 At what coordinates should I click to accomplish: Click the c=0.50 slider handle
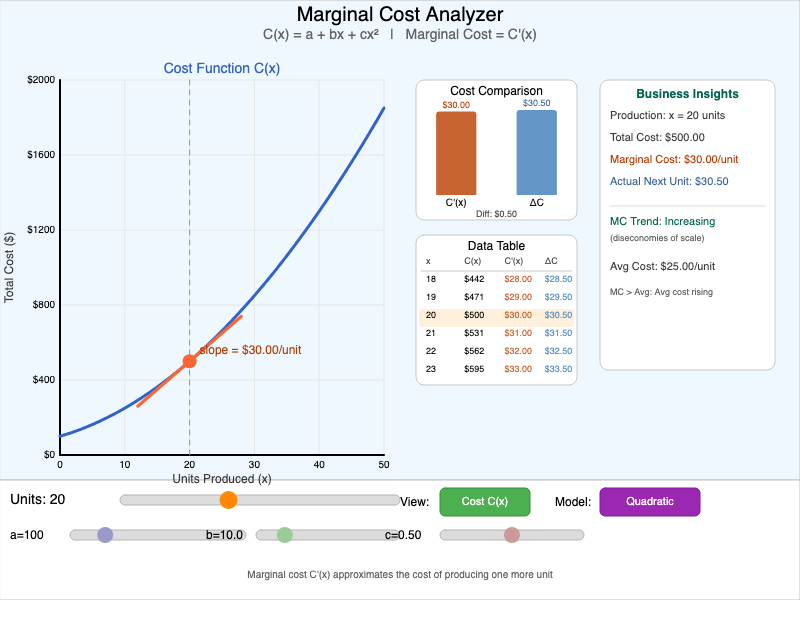click(511, 534)
